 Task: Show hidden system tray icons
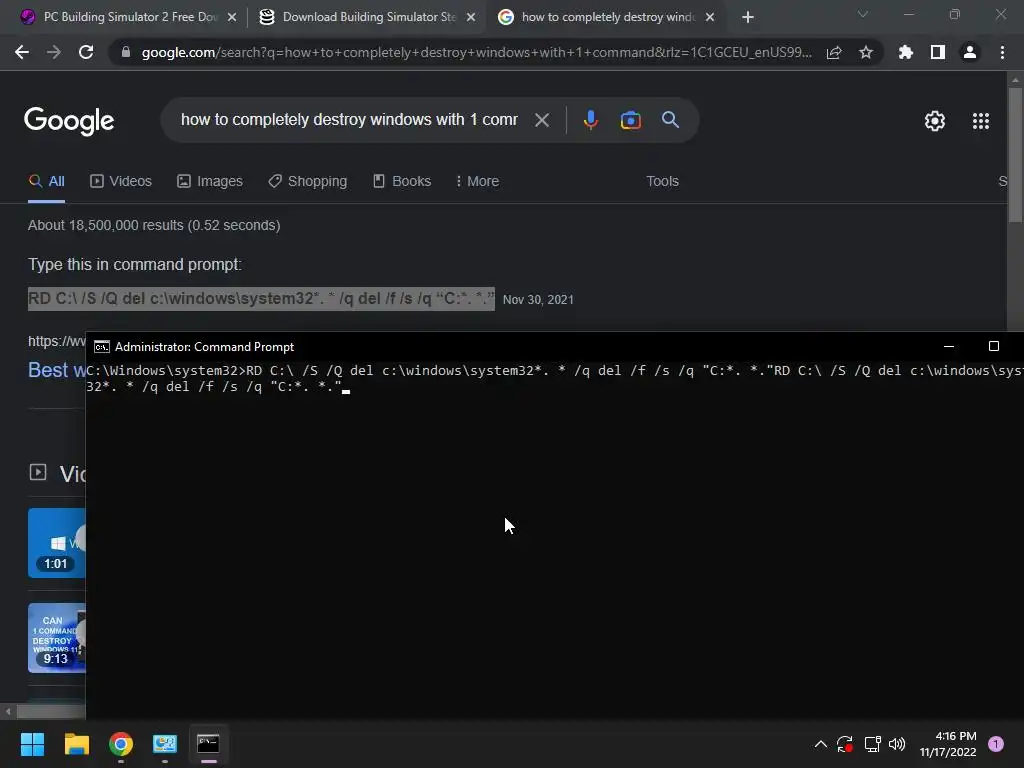[821, 744]
